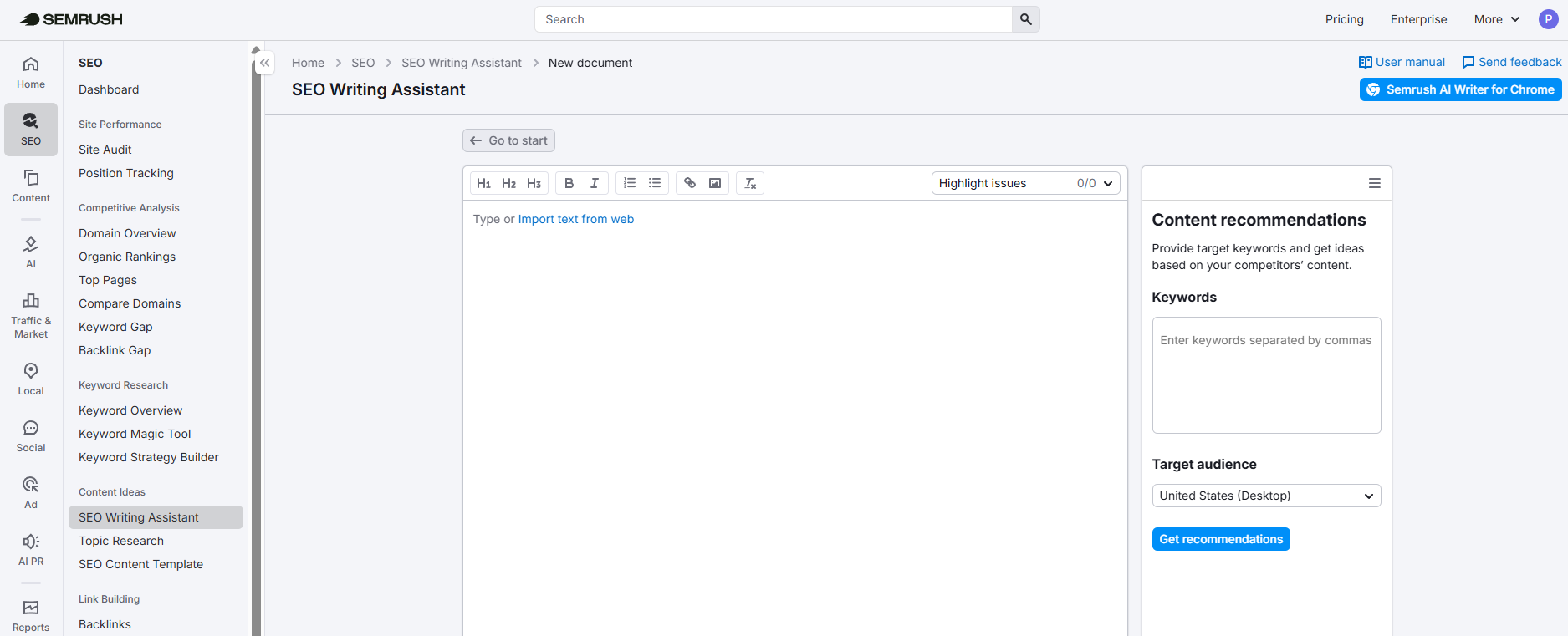The width and height of the screenshot is (1568, 636).
Task: Expand the Highlight issues dropdown
Action: [1026, 183]
